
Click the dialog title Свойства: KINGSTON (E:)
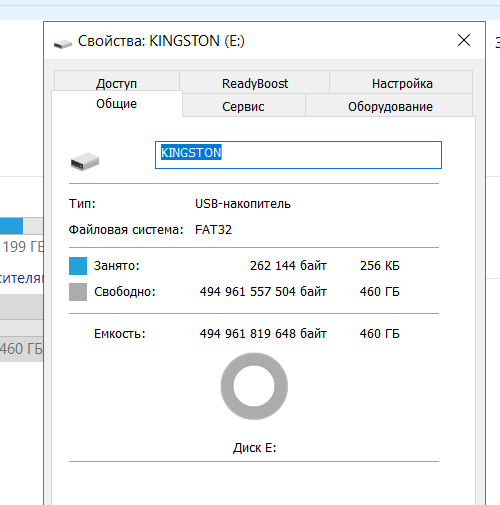(161, 41)
